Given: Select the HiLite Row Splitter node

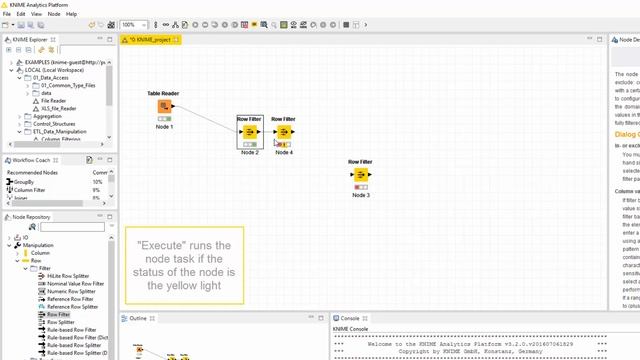Looking at the screenshot, I should (68, 276).
